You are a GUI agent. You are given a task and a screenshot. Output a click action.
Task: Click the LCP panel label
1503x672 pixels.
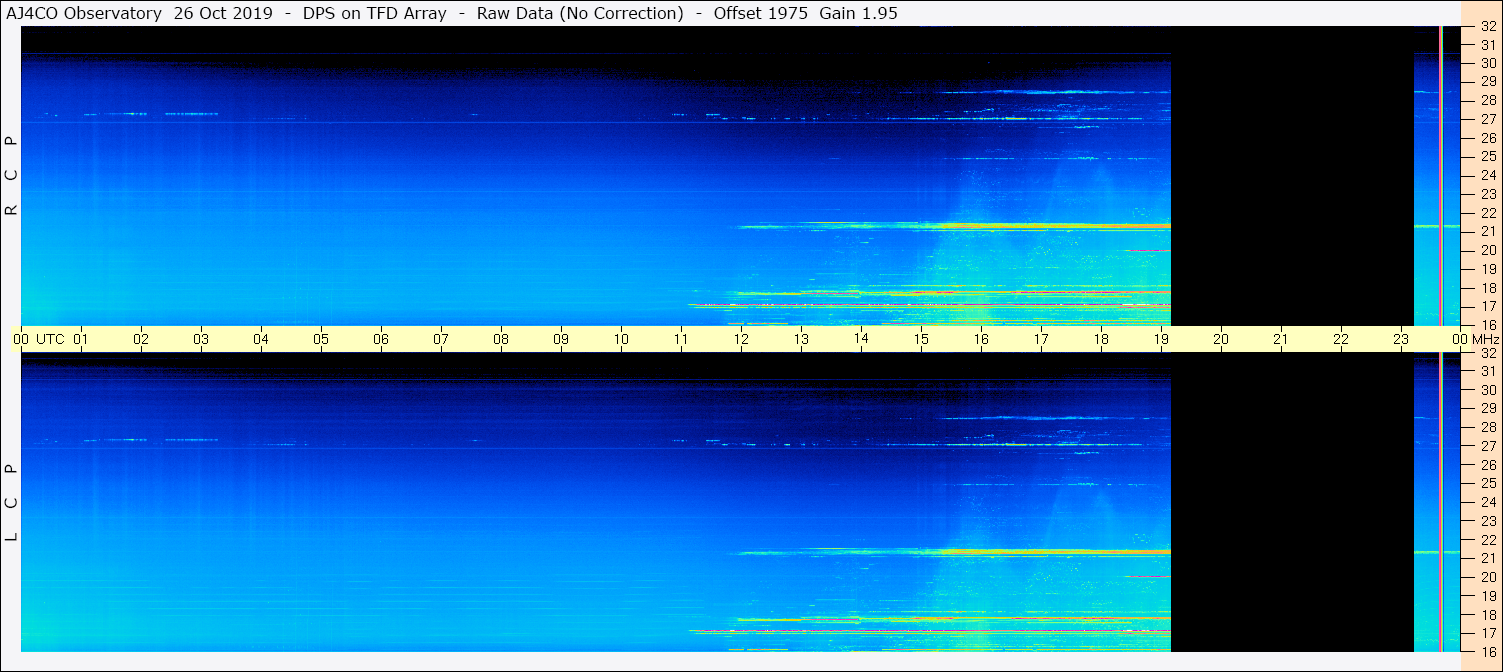[x=12, y=503]
